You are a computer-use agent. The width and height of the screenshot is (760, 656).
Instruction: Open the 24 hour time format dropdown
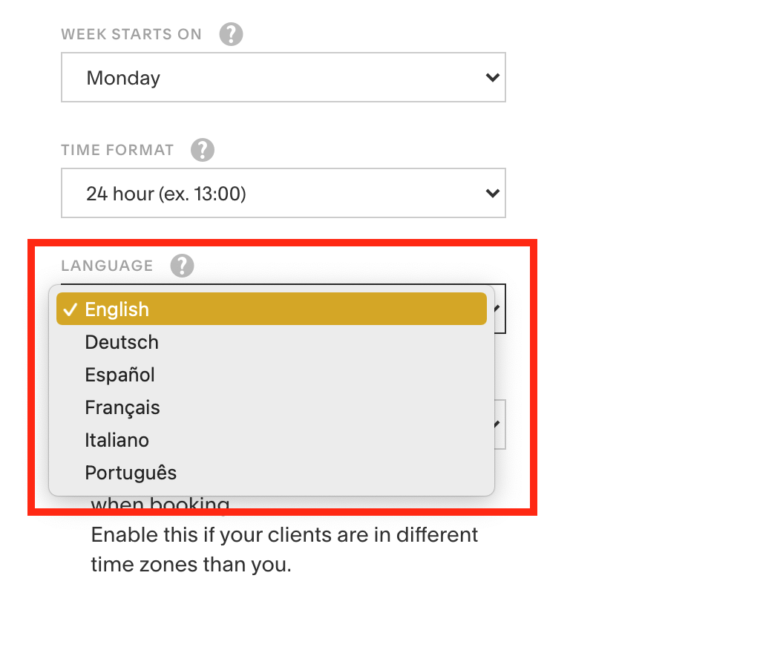coord(283,193)
